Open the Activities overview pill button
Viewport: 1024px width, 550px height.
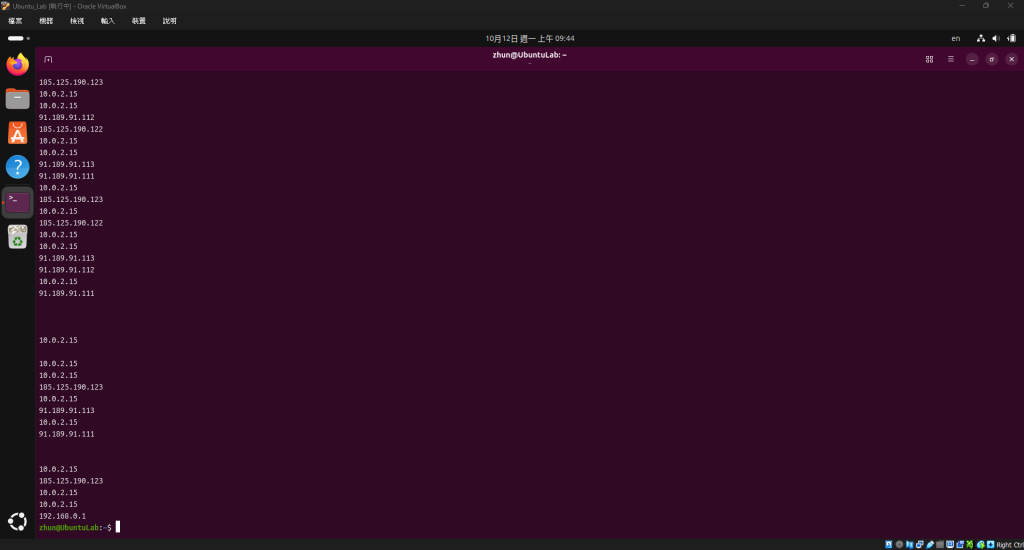coord(18,39)
